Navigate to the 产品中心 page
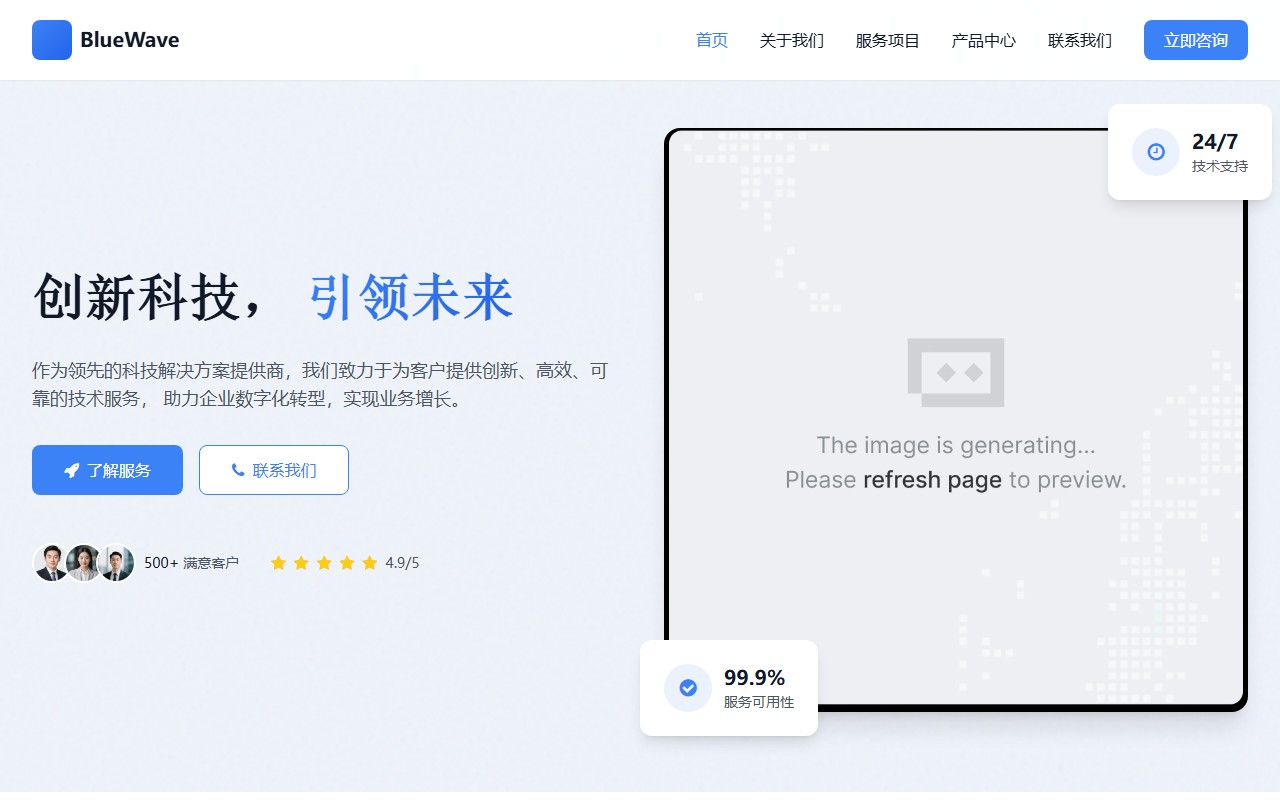 983,40
